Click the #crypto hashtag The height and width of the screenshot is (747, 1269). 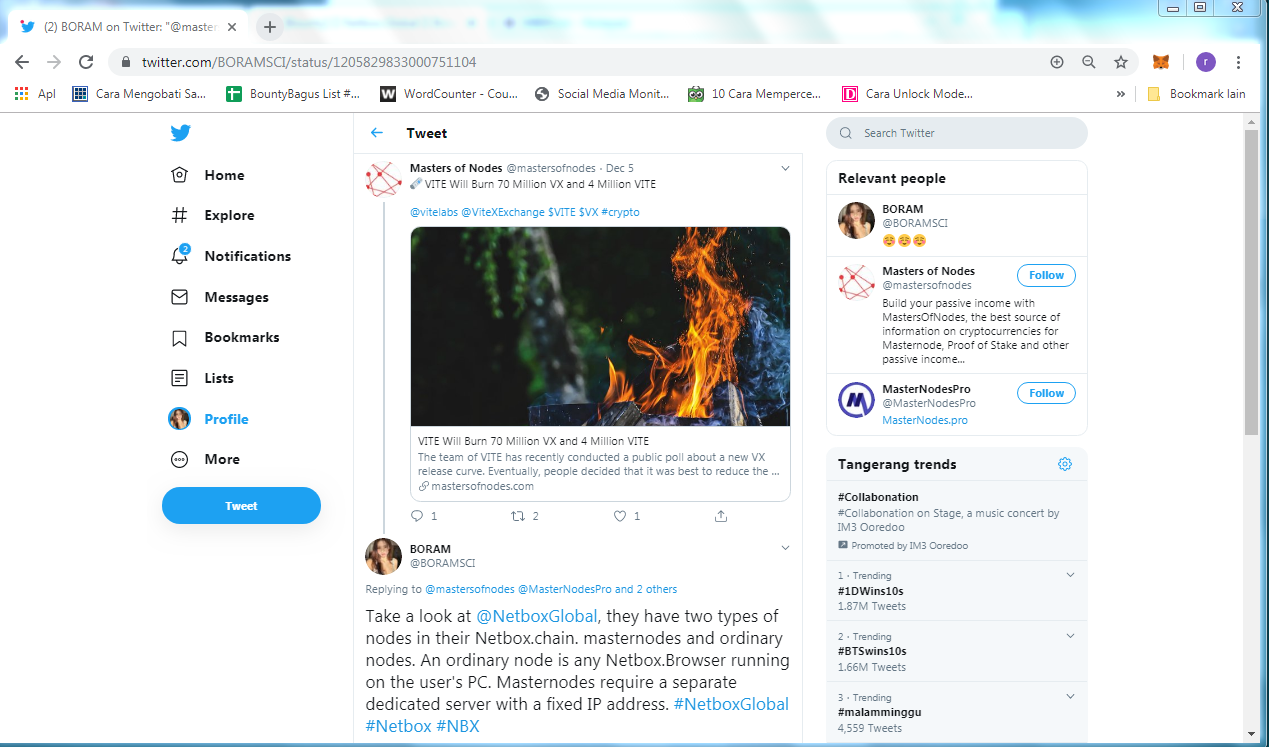tap(620, 212)
